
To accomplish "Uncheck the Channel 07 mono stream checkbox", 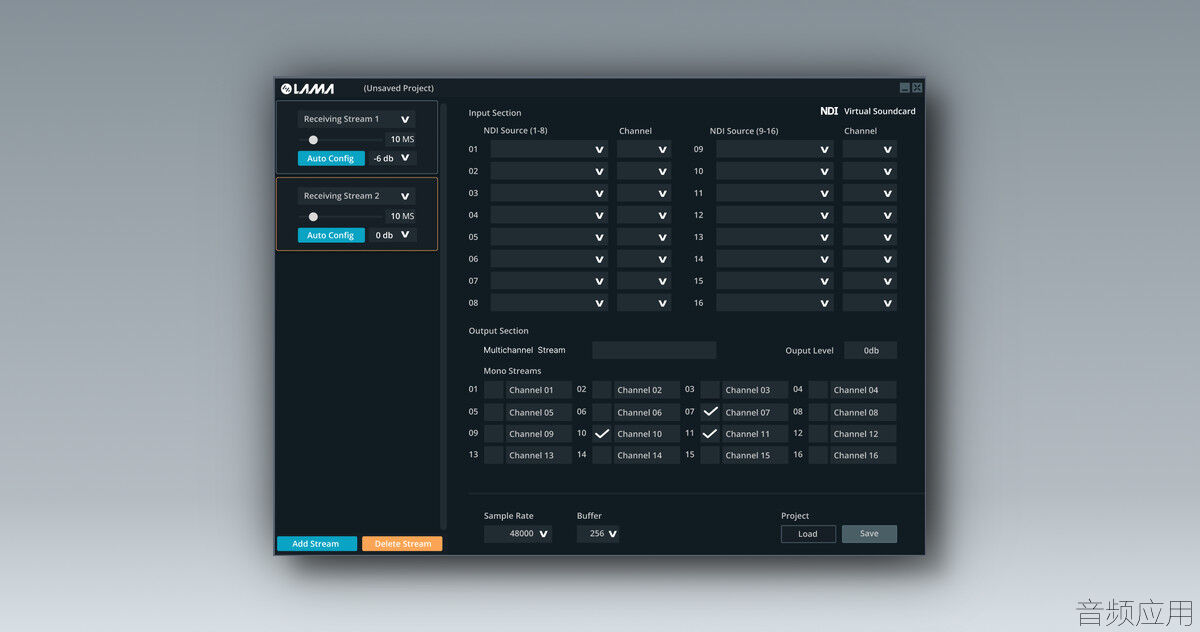I will pyautogui.click(x=710, y=412).
